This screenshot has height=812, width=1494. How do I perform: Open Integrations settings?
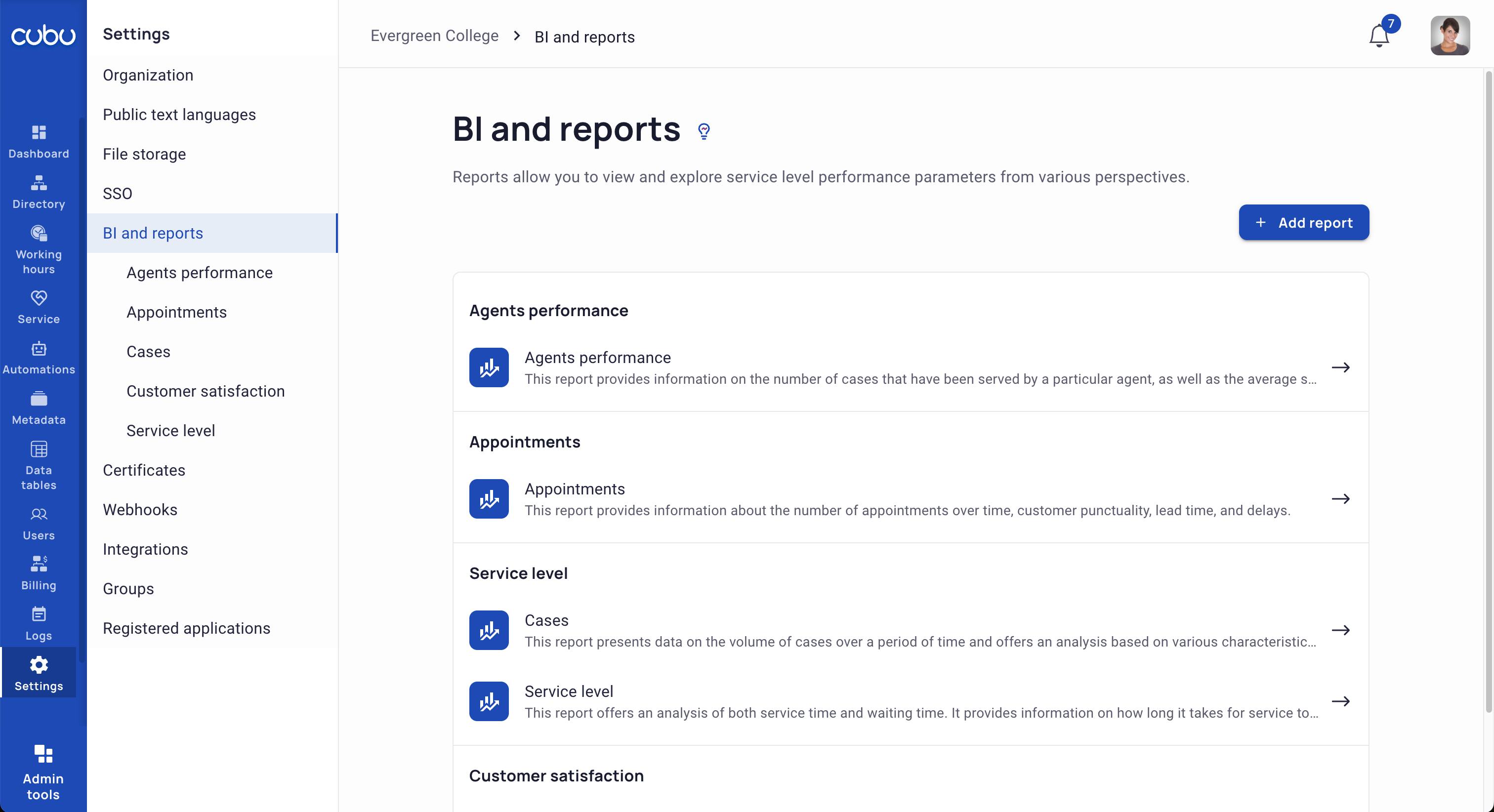point(212,549)
